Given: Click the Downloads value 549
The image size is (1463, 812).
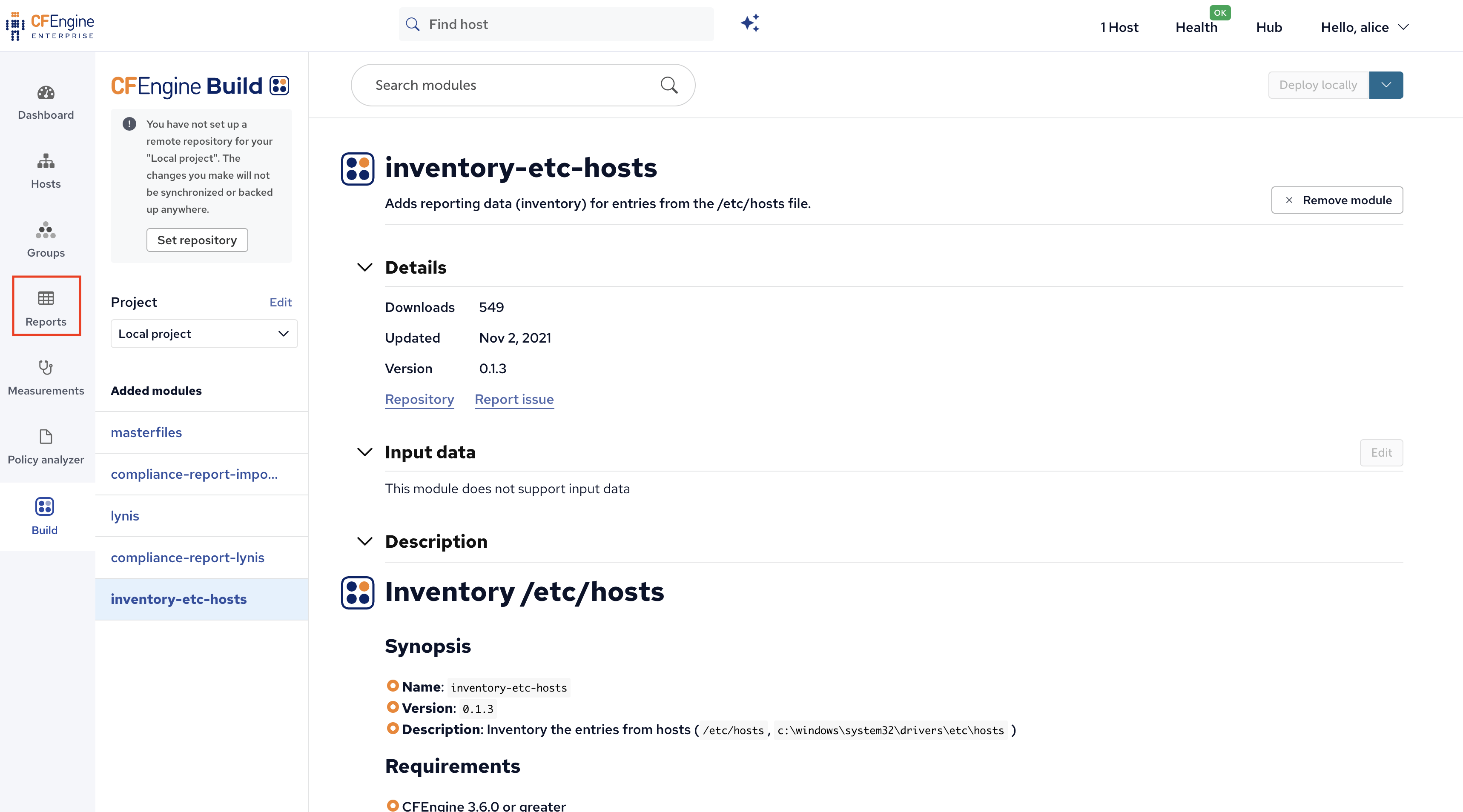Looking at the screenshot, I should (x=491, y=307).
